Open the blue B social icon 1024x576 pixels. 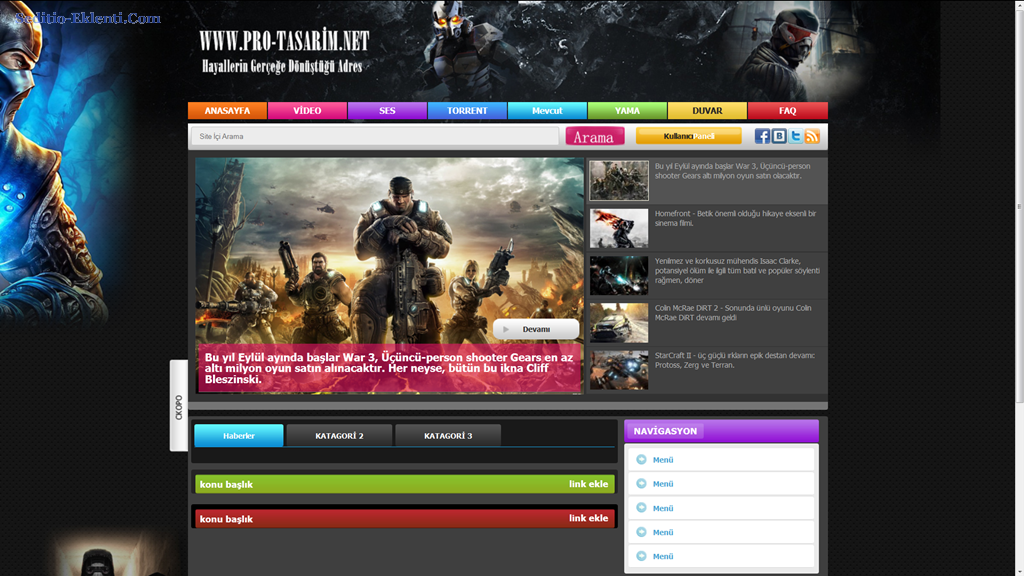coord(778,136)
